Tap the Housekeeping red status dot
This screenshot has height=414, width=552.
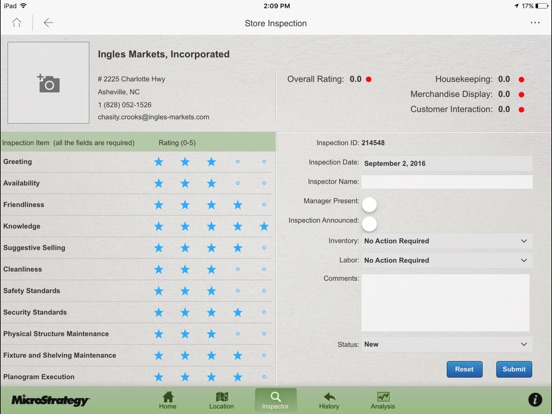pos(521,80)
